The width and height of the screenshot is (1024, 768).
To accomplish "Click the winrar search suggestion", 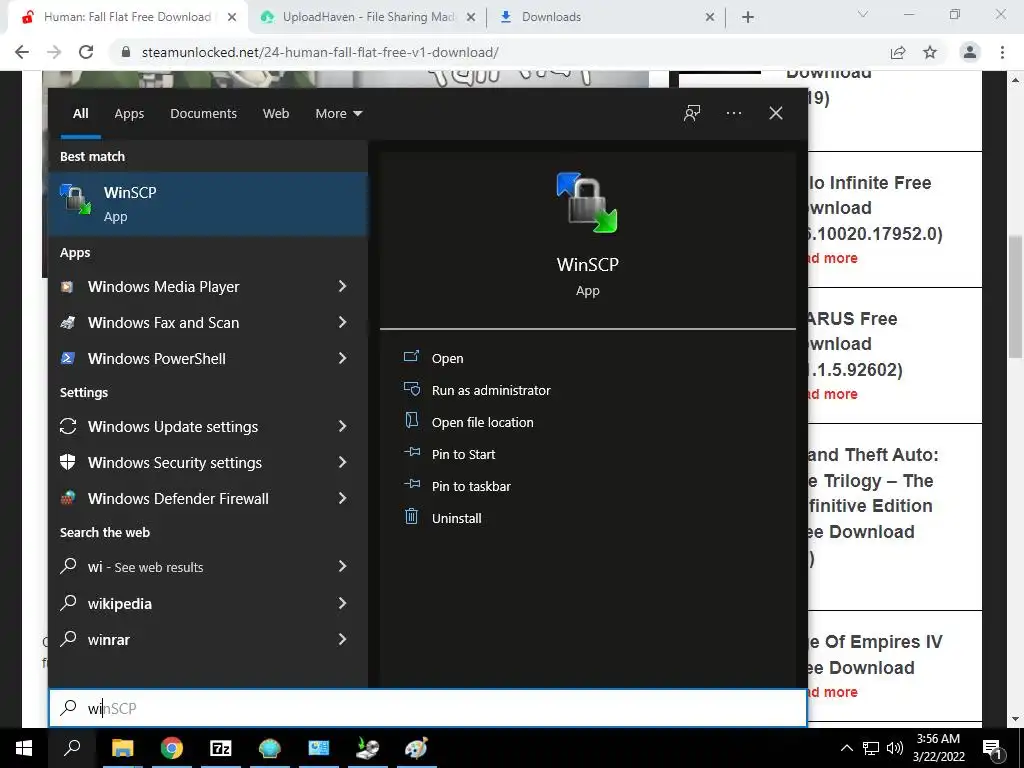I will click(x=208, y=639).
